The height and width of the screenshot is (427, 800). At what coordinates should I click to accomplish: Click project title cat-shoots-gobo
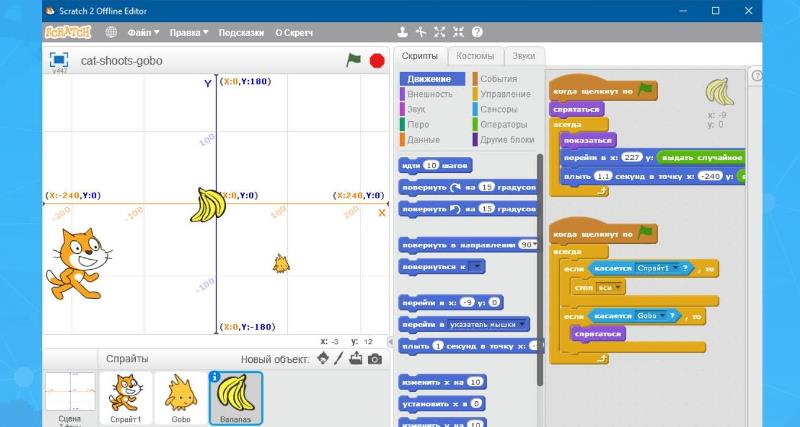[x=121, y=61]
